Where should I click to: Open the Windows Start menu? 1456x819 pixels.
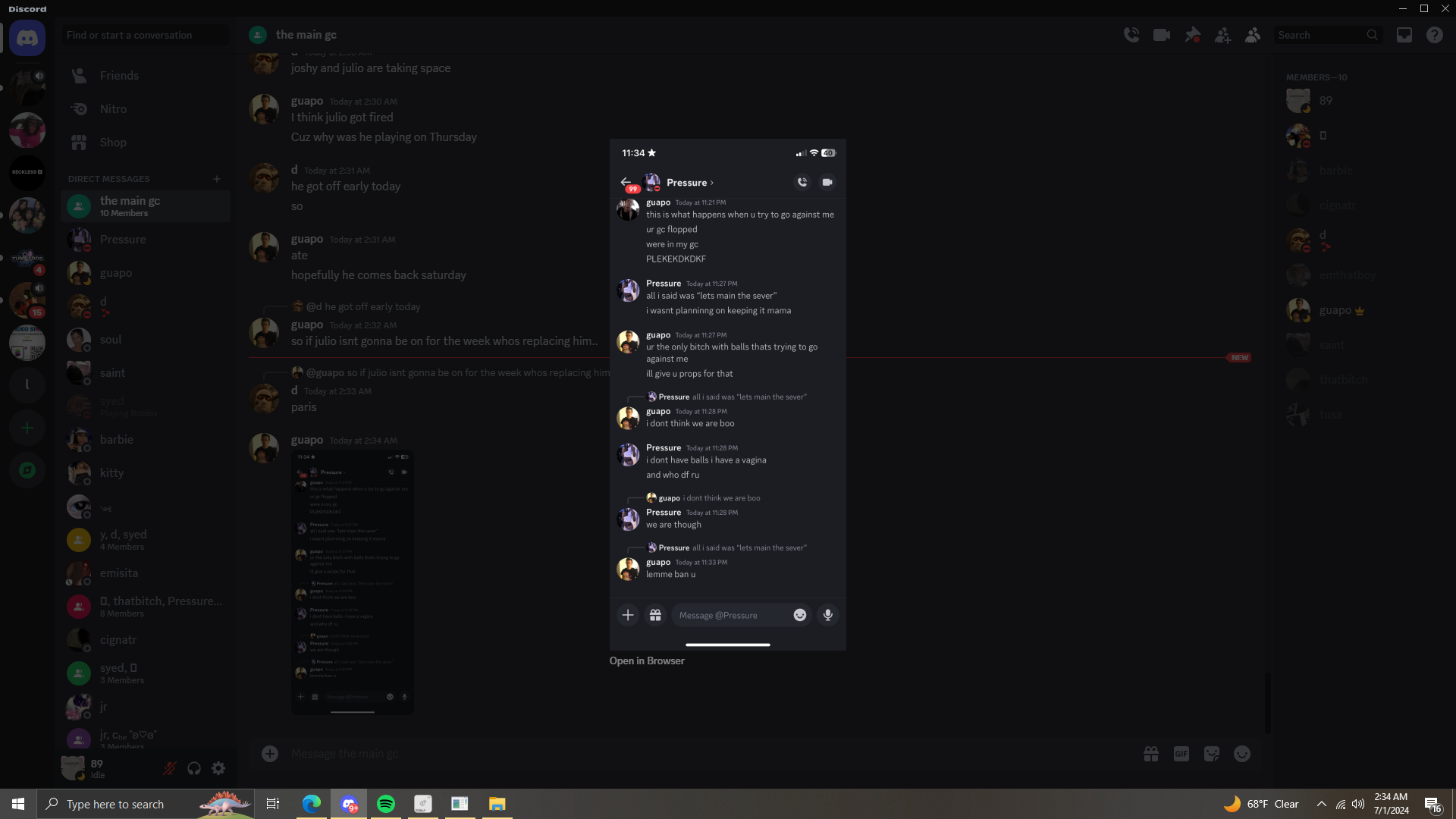point(18,804)
